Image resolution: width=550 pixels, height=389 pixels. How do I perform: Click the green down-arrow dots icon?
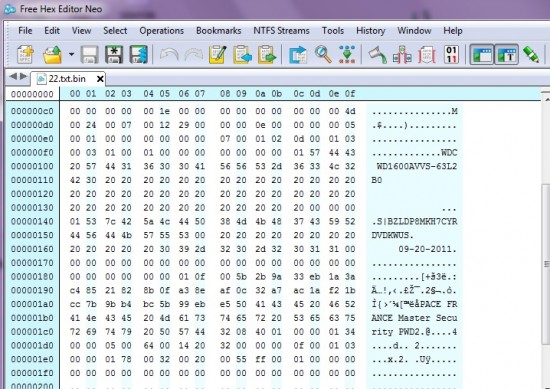pyautogui.click(x=347, y=55)
